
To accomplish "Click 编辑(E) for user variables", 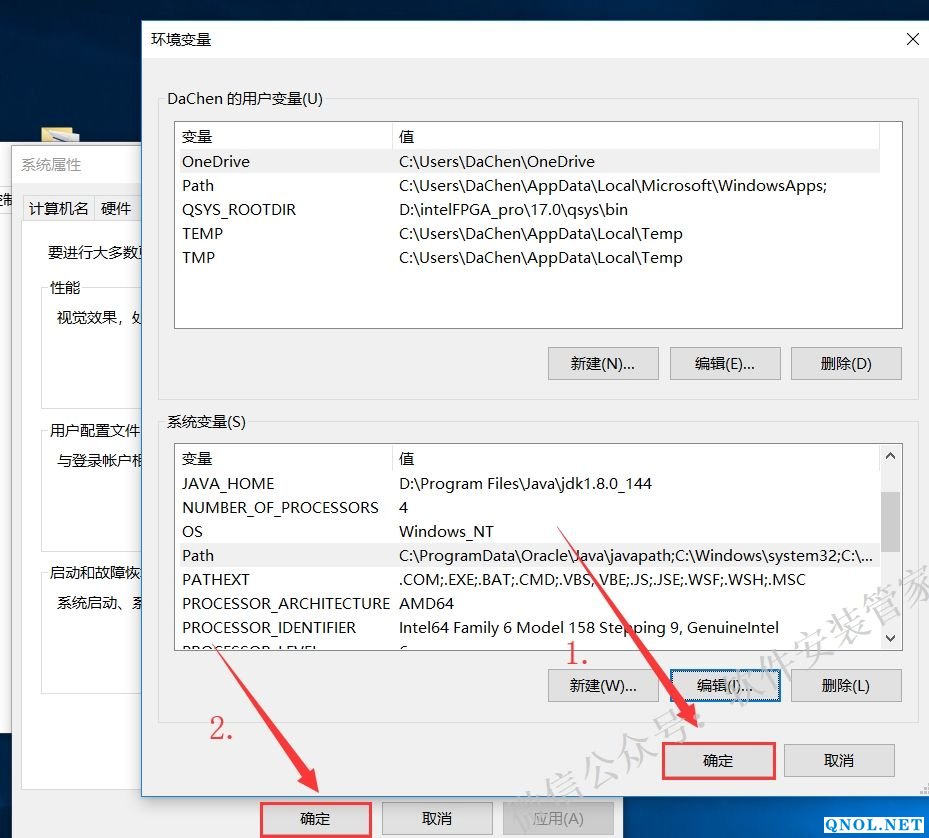I will [725, 364].
